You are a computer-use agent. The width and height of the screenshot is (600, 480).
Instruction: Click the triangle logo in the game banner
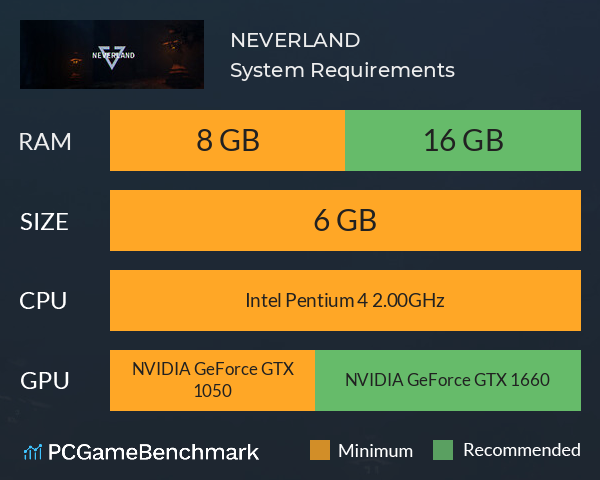tap(112, 57)
